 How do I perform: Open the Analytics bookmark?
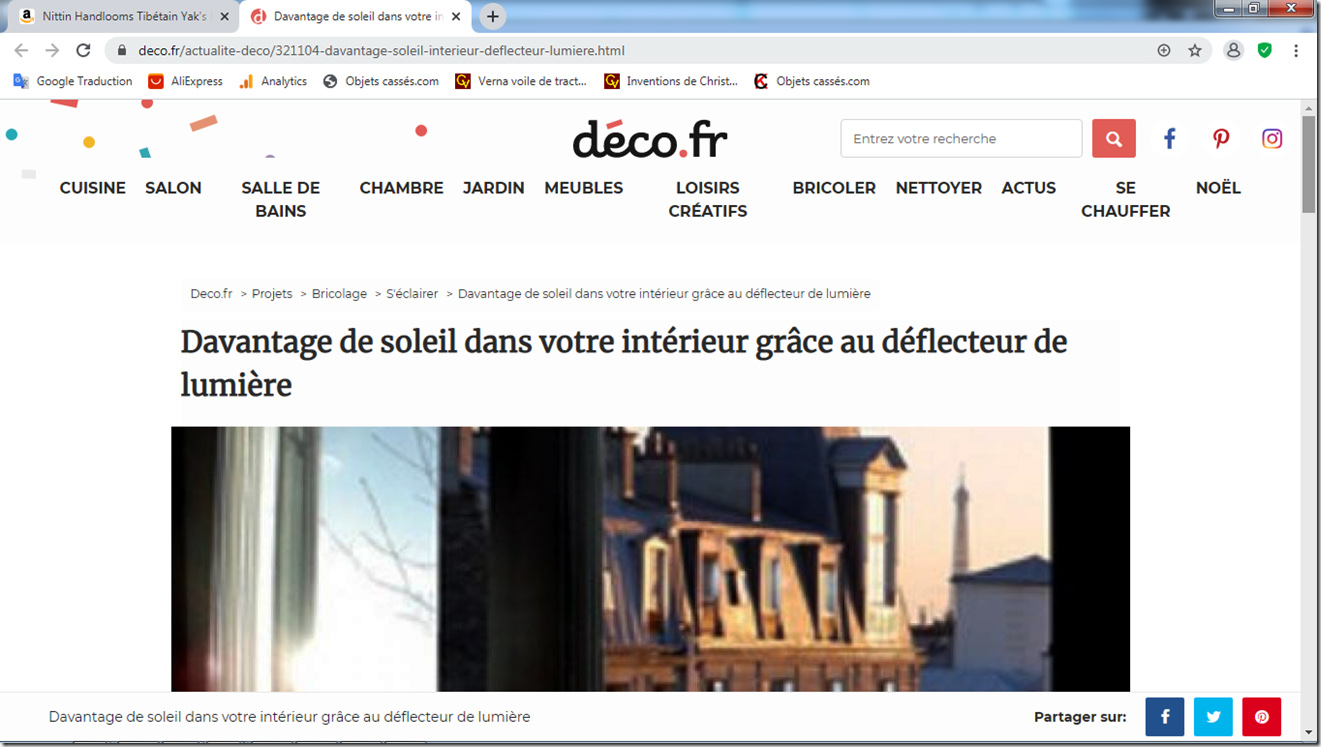pyautogui.click(x=273, y=81)
